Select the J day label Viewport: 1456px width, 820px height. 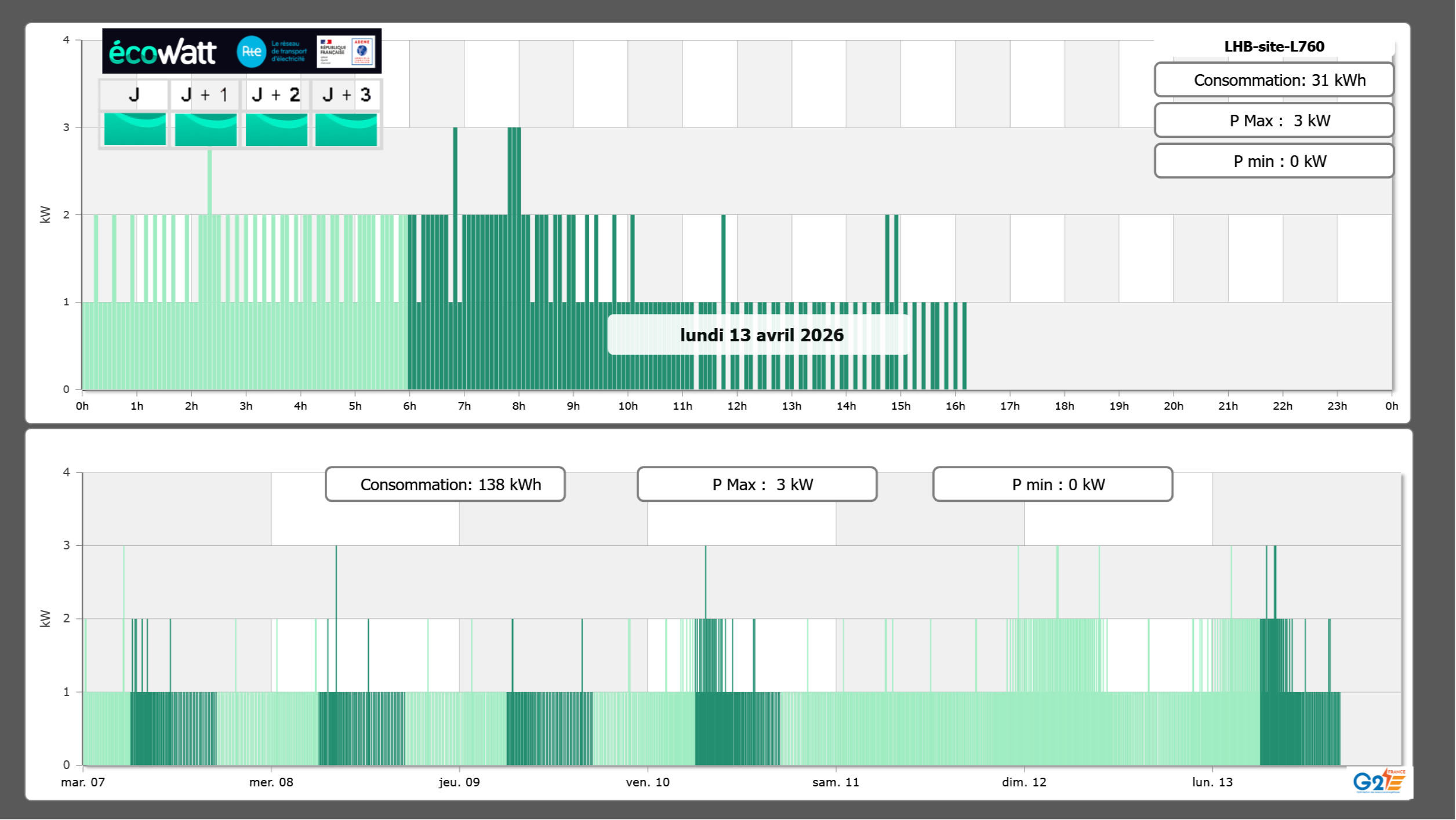click(x=134, y=94)
